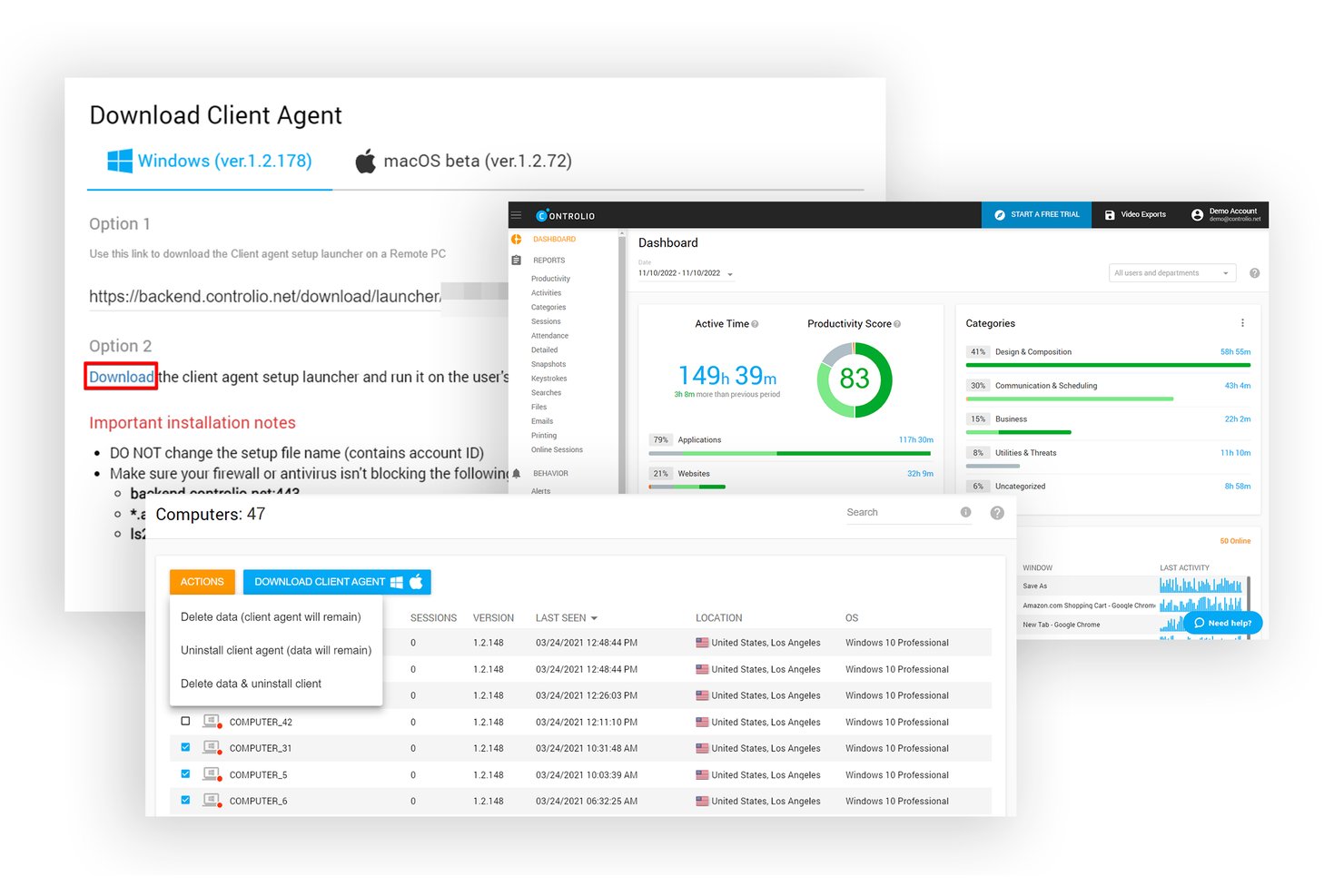
Task: Click the Controlio logo in the header
Action: [566, 216]
